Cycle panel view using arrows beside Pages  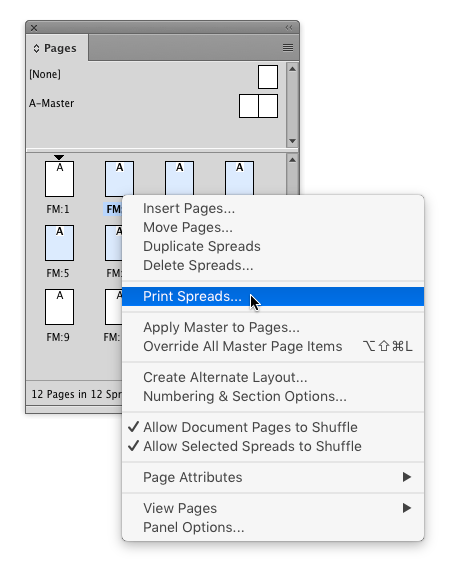[36, 49]
